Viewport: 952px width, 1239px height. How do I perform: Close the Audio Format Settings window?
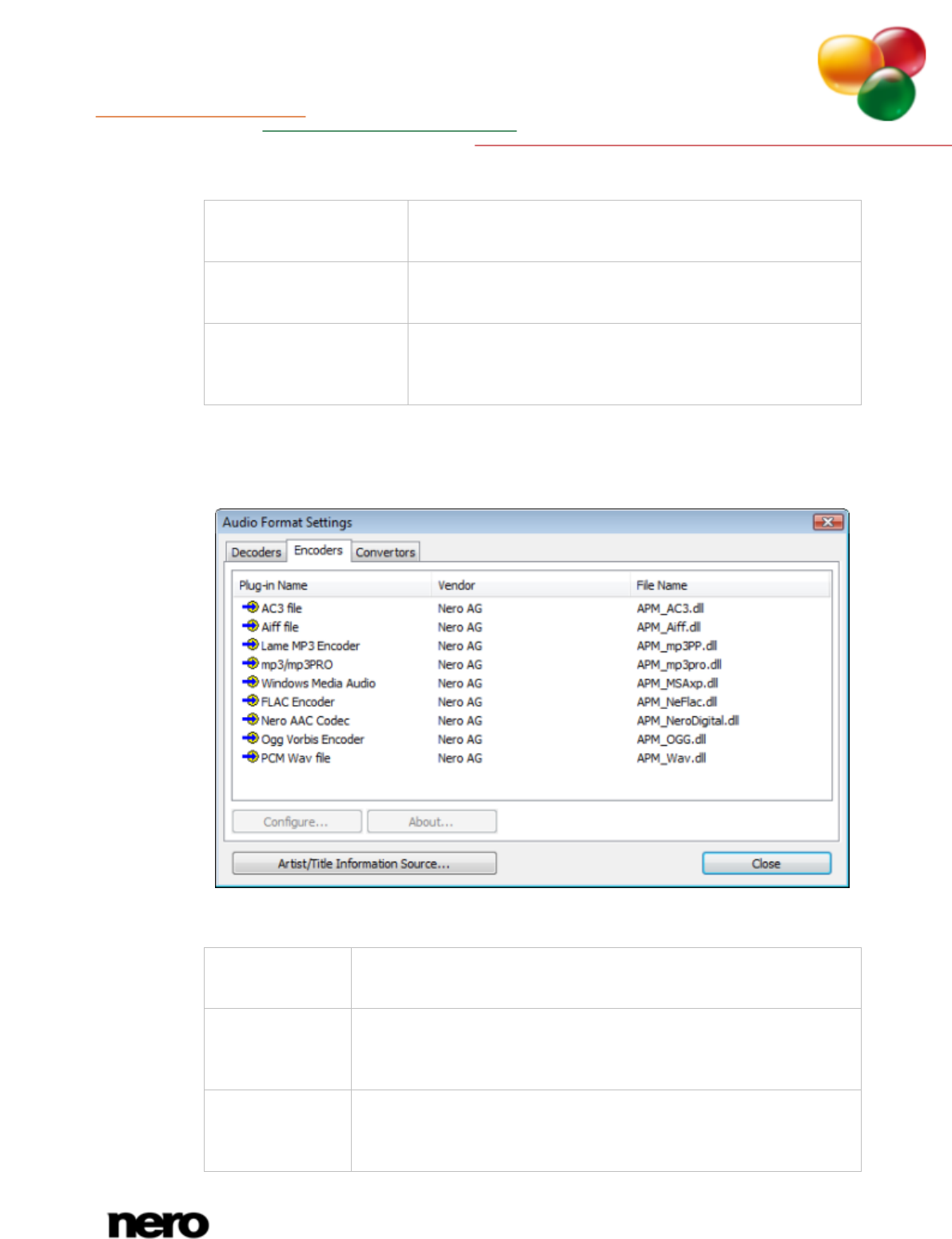(828, 522)
